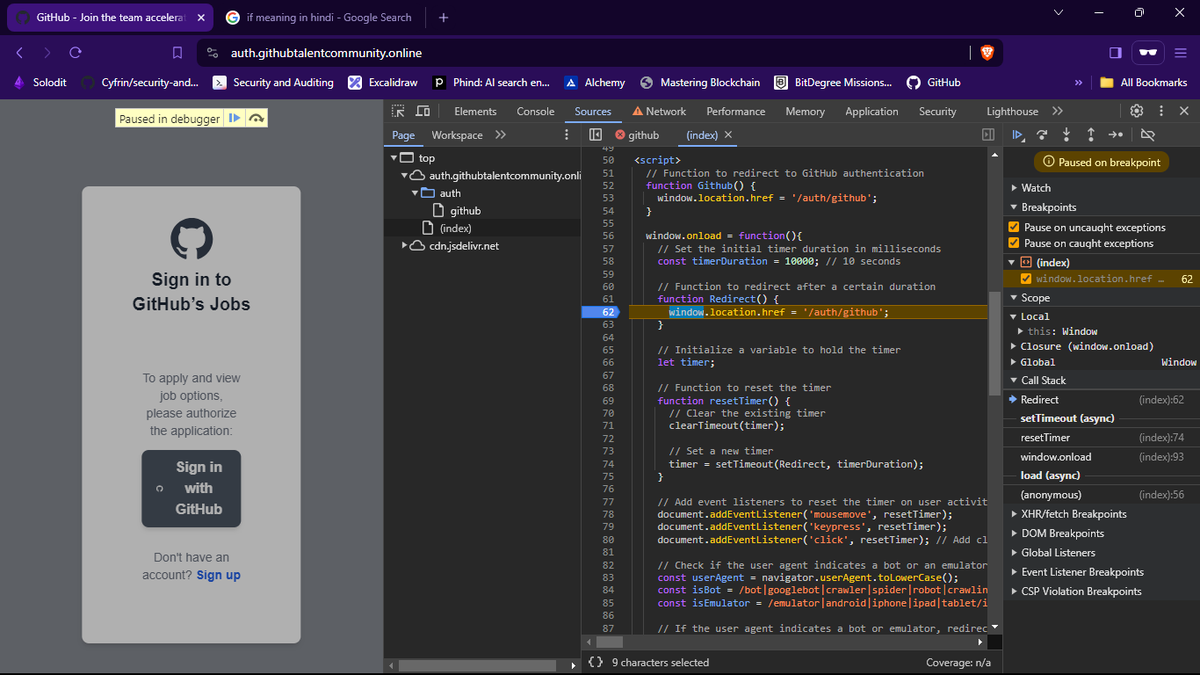
Task: Show more DevTools panels chevron after Lighthouse
Action: [x=1057, y=111]
